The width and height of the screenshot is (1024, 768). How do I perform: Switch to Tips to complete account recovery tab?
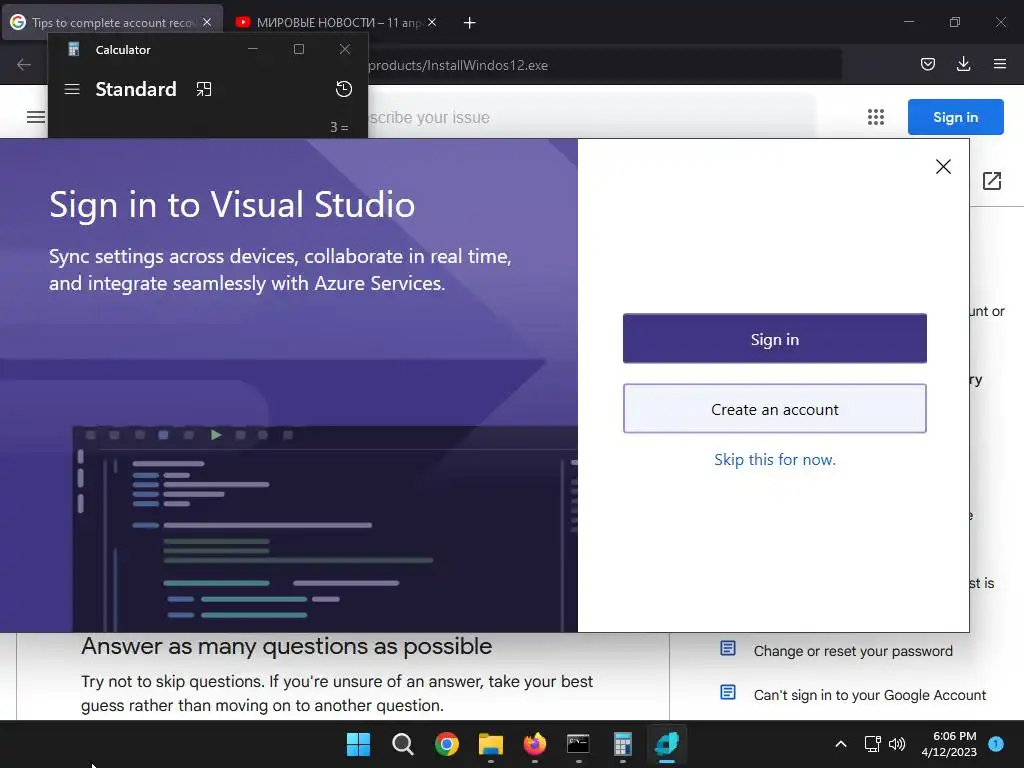click(112, 22)
